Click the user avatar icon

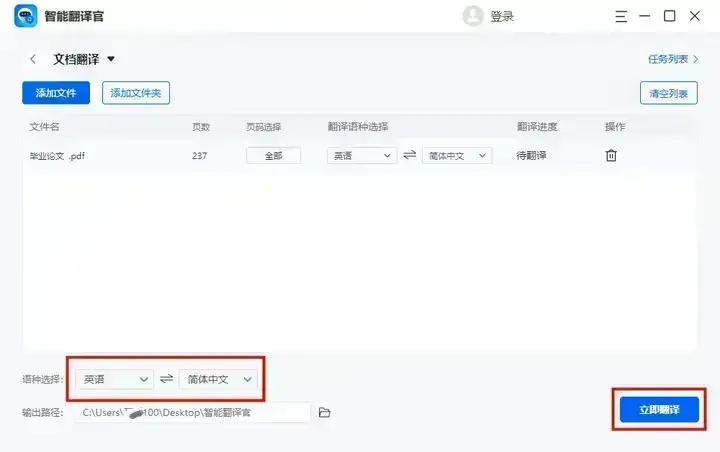(473, 16)
